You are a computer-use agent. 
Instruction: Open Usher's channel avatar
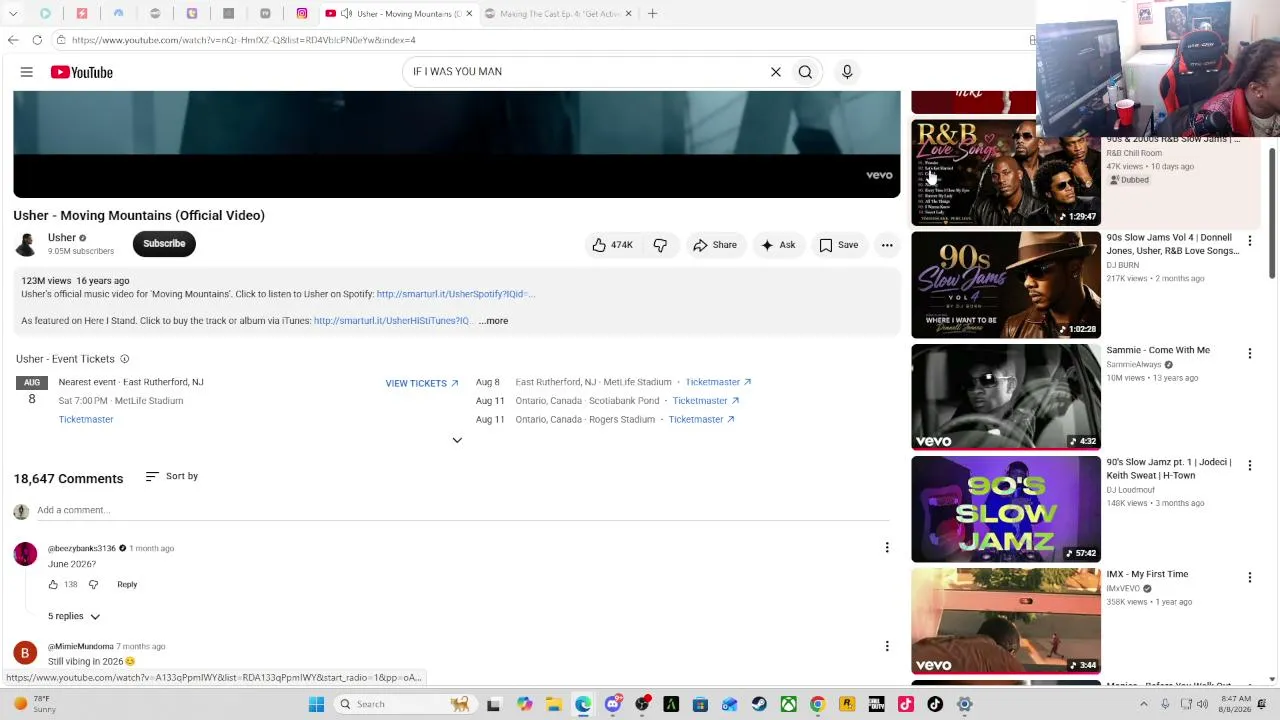[x=26, y=244]
